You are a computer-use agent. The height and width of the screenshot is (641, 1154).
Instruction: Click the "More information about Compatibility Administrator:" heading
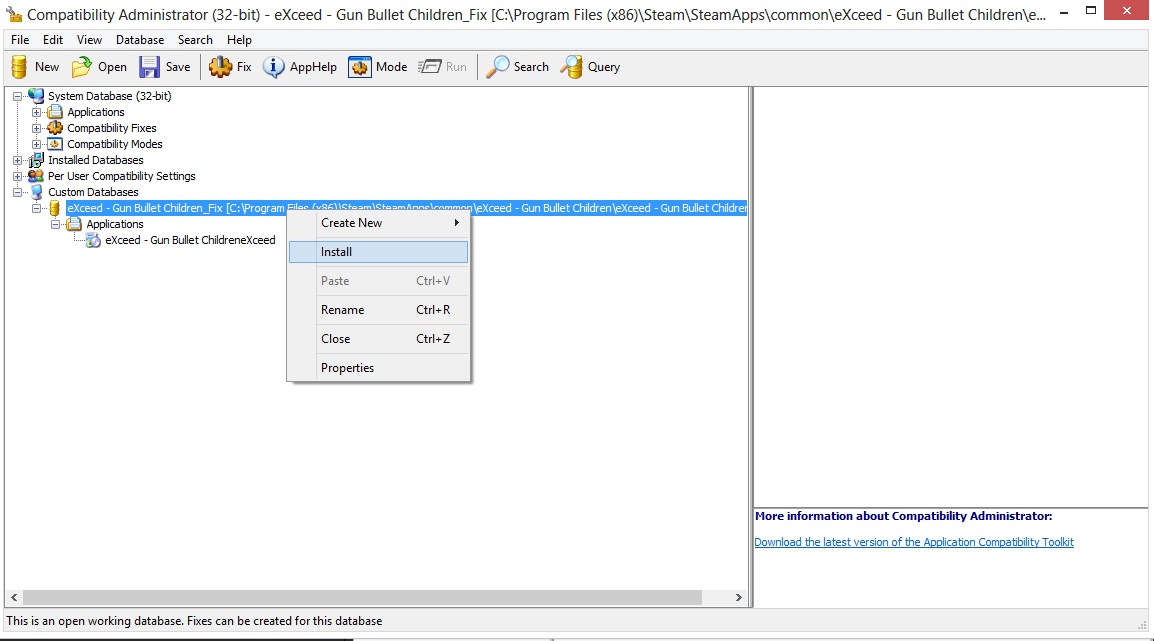pyautogui.click(x=903, y=516)
